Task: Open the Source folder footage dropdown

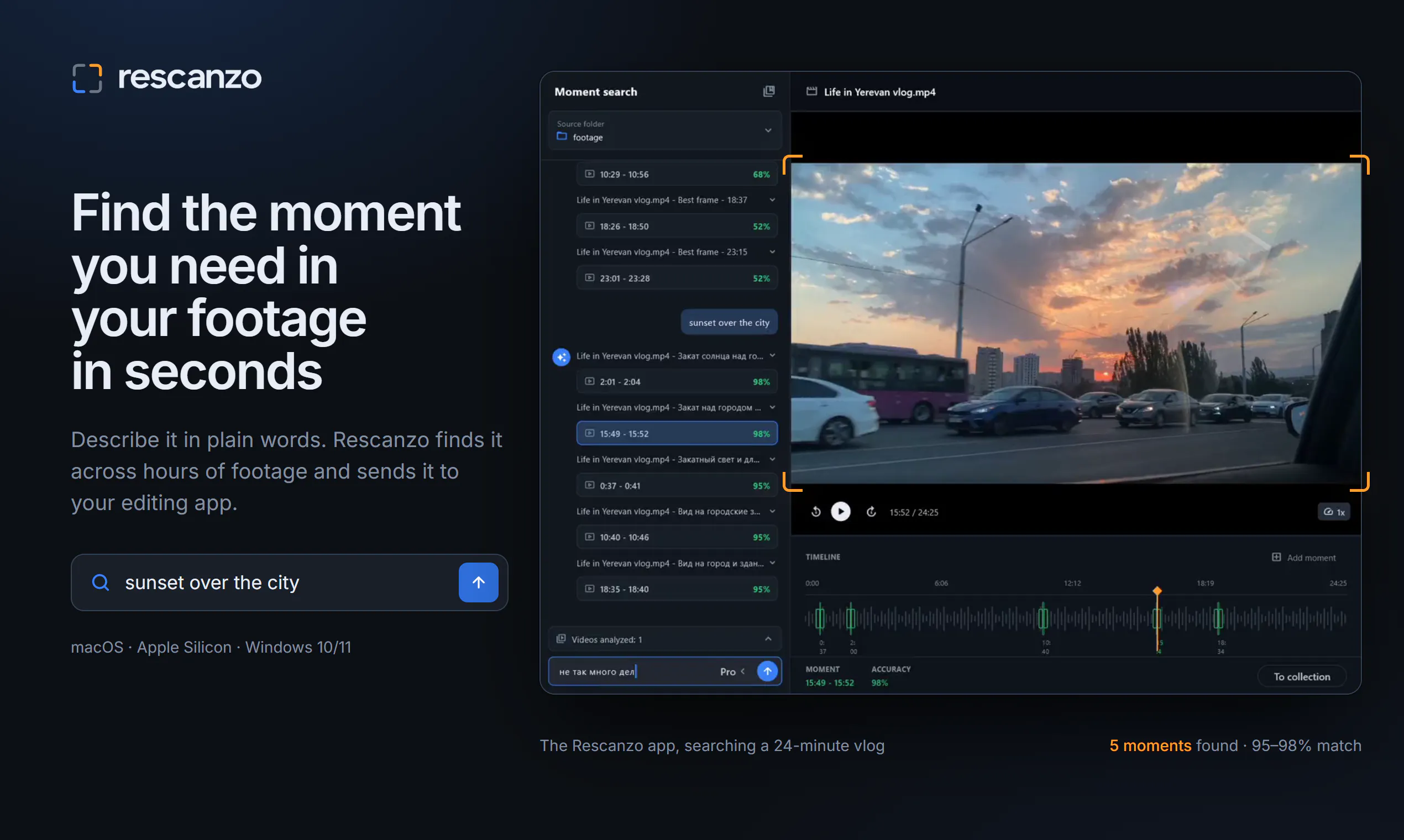Action: pyautogui.click(x=664, y=130)
